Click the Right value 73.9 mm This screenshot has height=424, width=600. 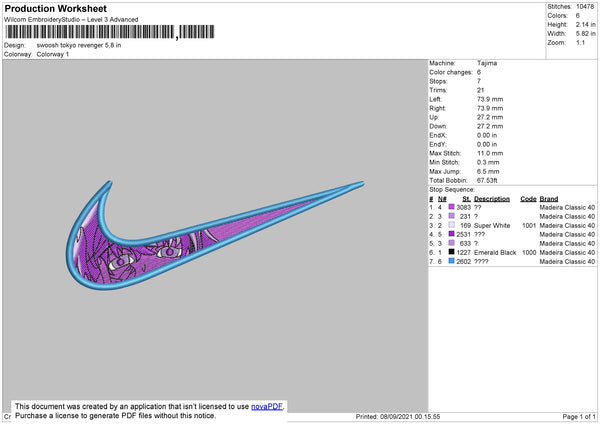490,108
